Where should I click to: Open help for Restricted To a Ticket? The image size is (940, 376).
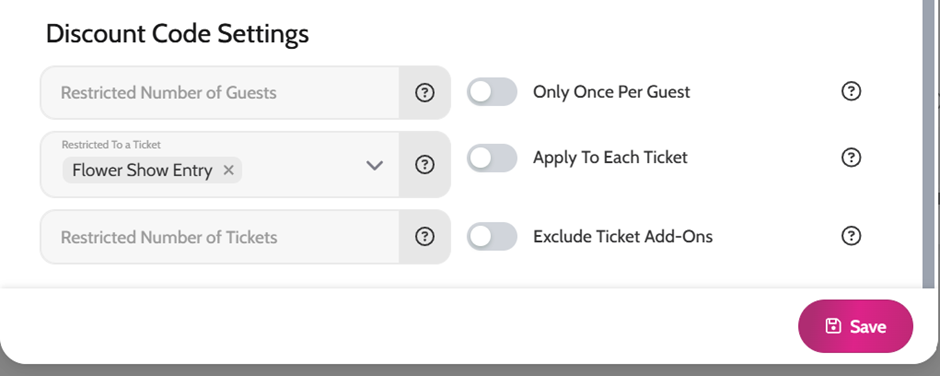(x=424, y=164)
